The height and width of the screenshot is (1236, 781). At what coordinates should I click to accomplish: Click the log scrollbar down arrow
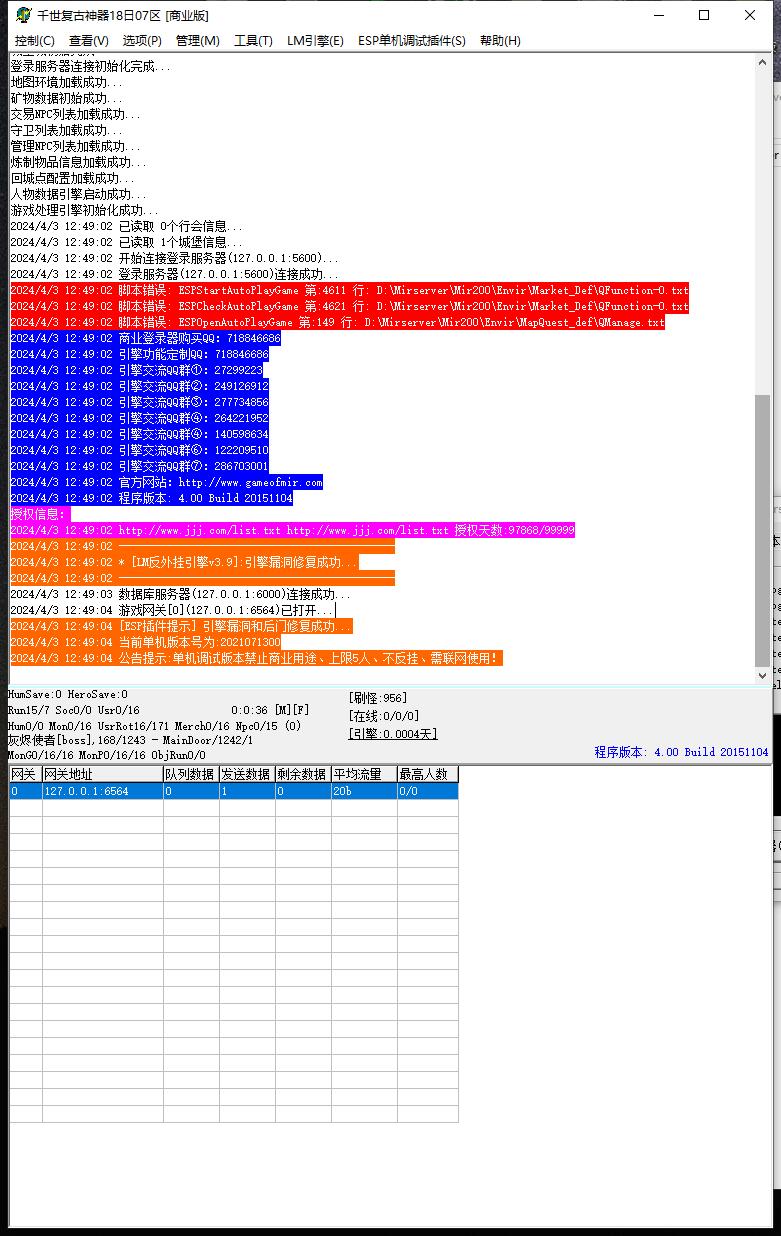(x=763, y=676)
